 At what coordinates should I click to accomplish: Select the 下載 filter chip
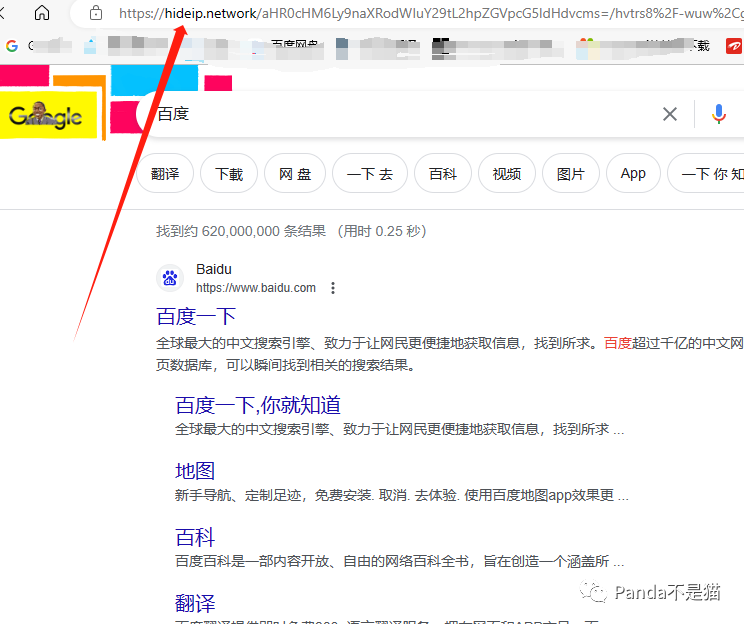click(x=229, y=174)
